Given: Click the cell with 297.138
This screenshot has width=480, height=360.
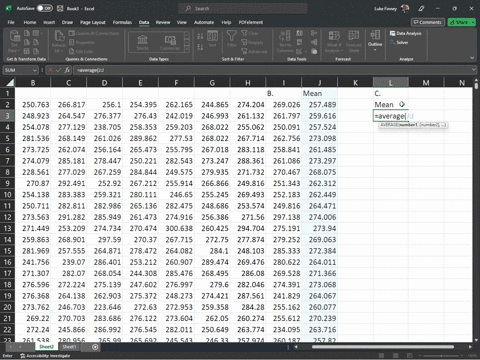Looking at the screenshot, I should pos(284,217).
